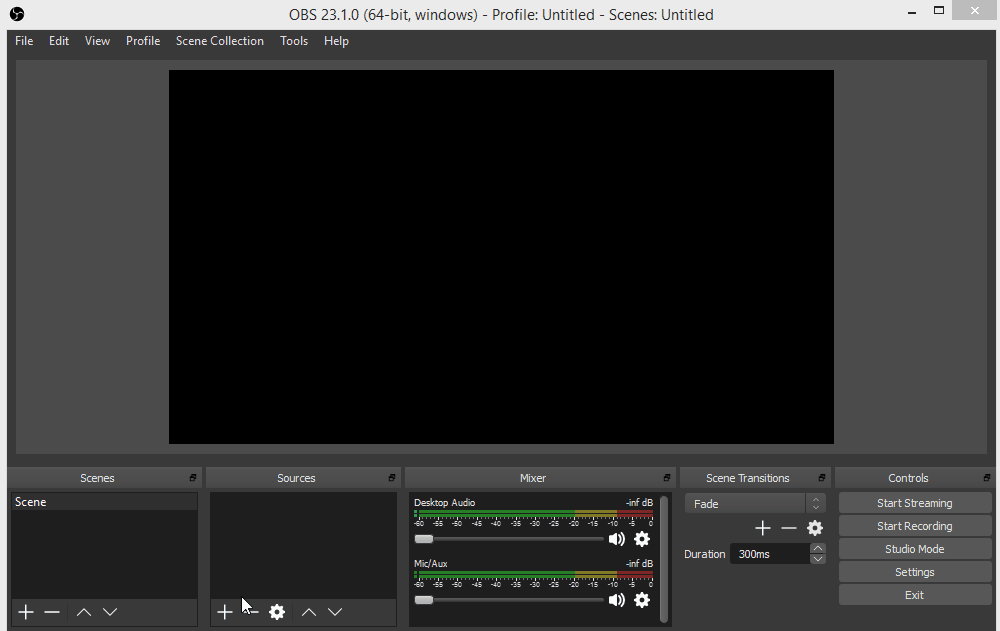
Task: Open the Tools menu
Action: click(294, 41)
